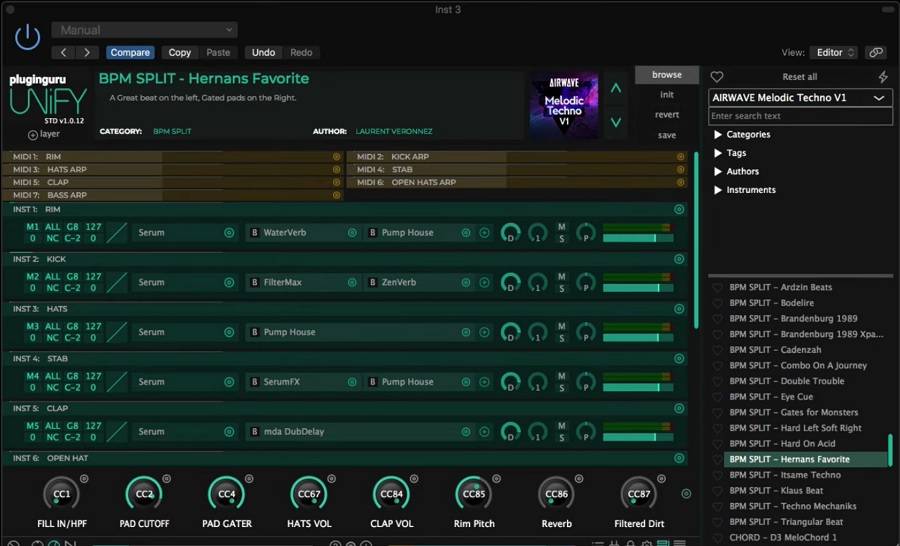
Task: Click the link icon next to Editor view
Action: pos(877,52)
